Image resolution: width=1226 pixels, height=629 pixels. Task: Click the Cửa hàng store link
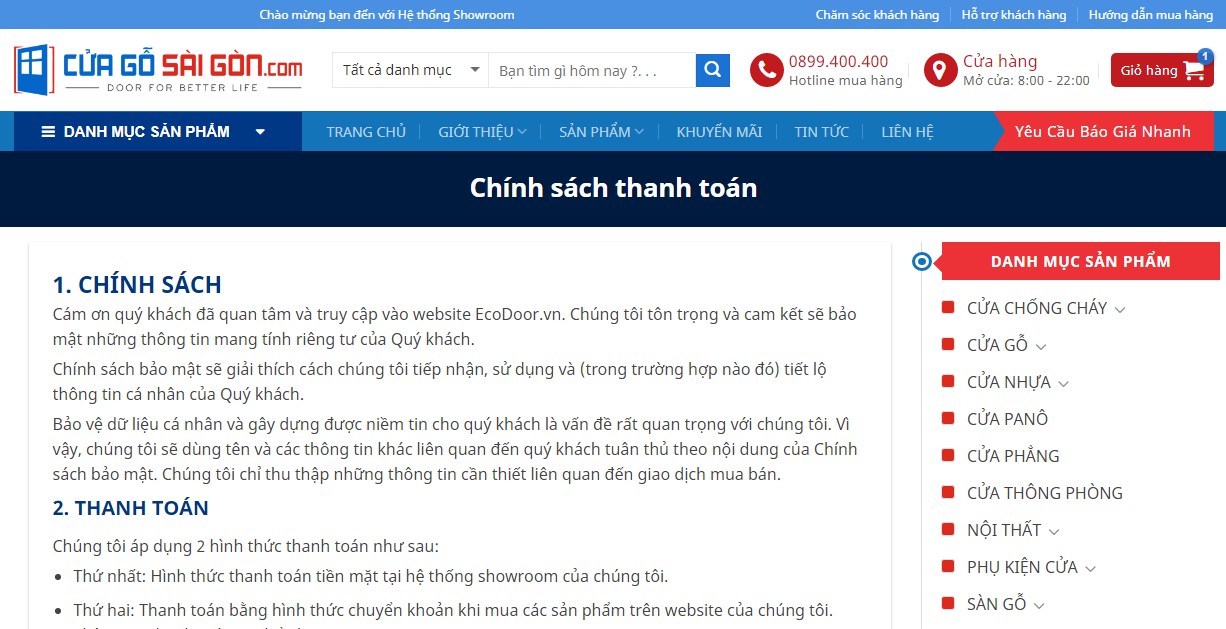point(1000,61)
